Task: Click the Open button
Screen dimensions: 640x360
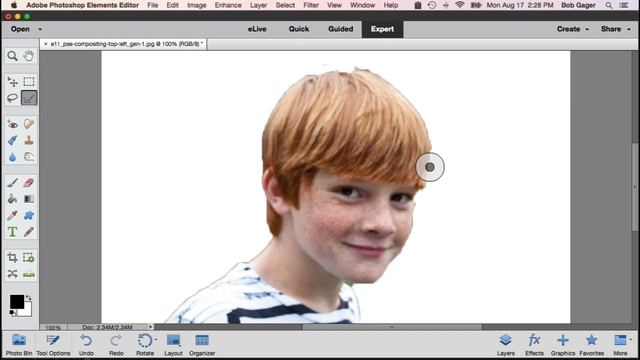Action: 20,29
